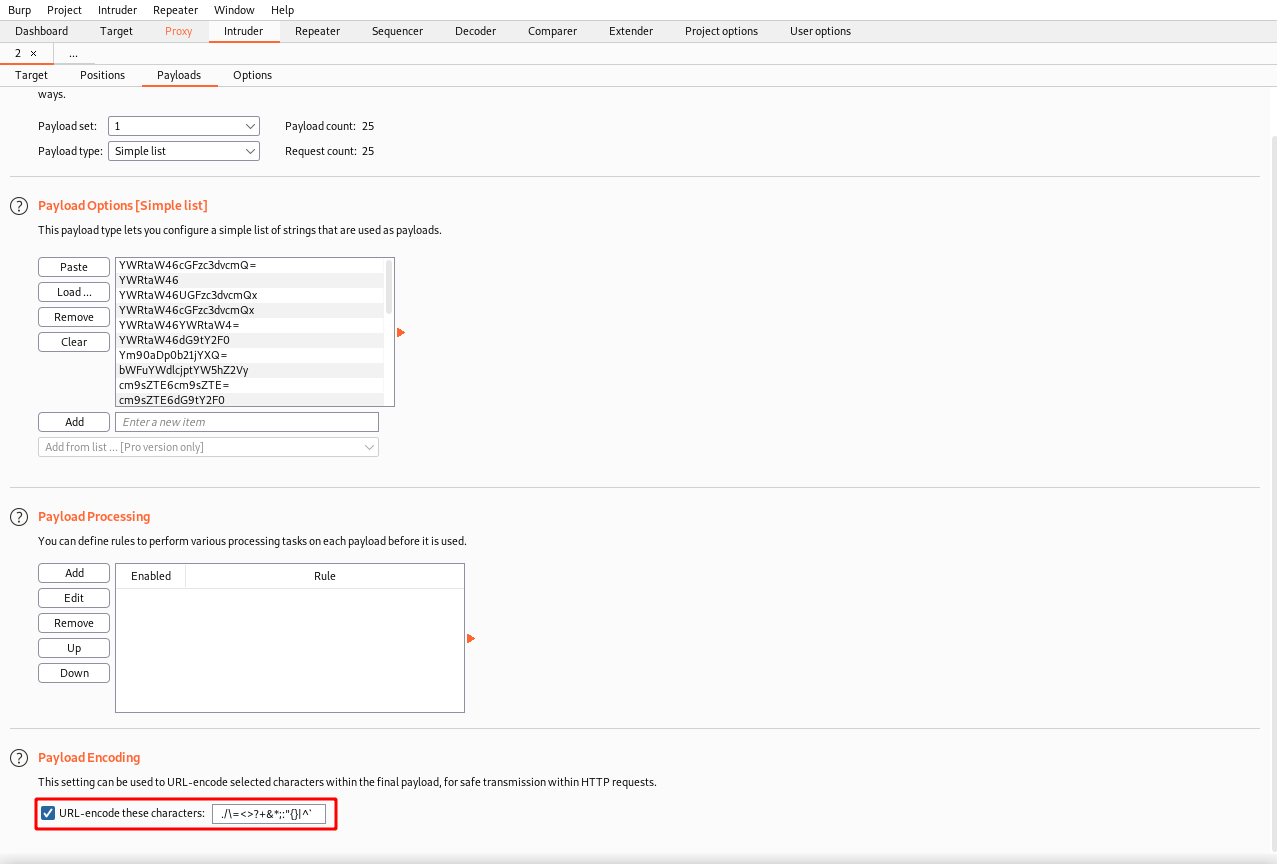
Task: Click the Edit rule button
Action: [x=74, y=598]
